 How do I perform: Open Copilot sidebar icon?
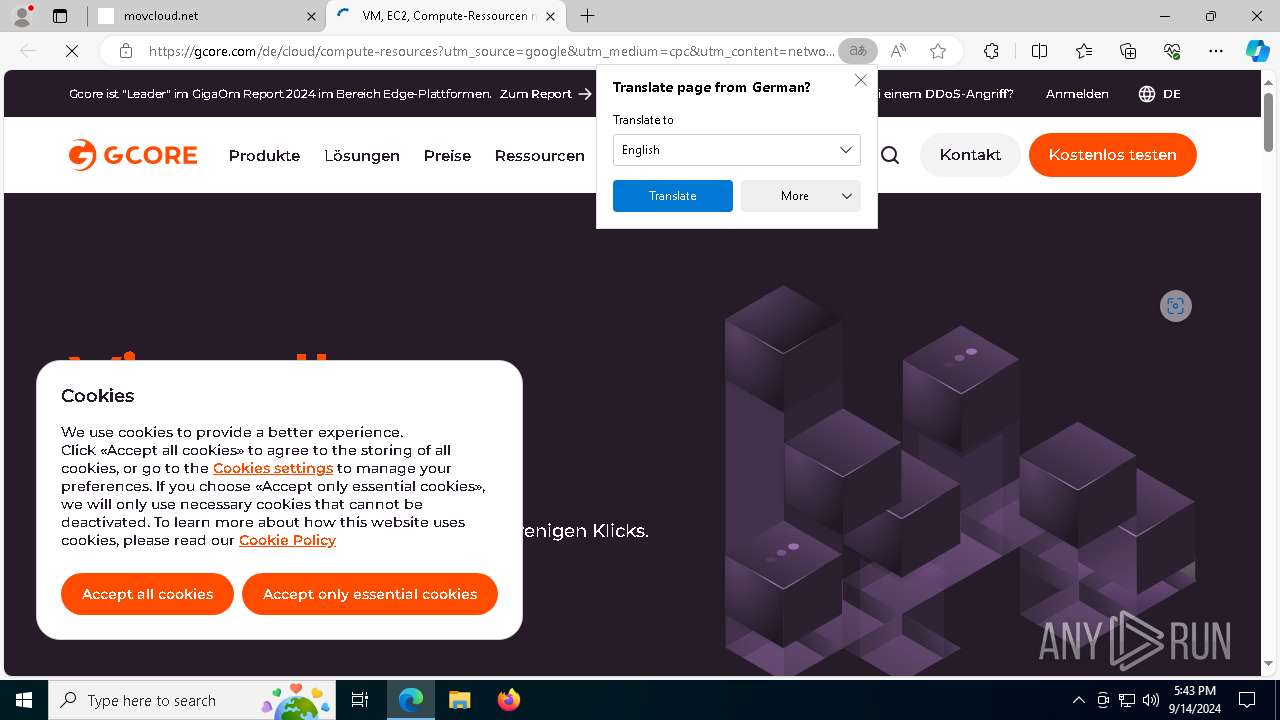[1257, 51]
